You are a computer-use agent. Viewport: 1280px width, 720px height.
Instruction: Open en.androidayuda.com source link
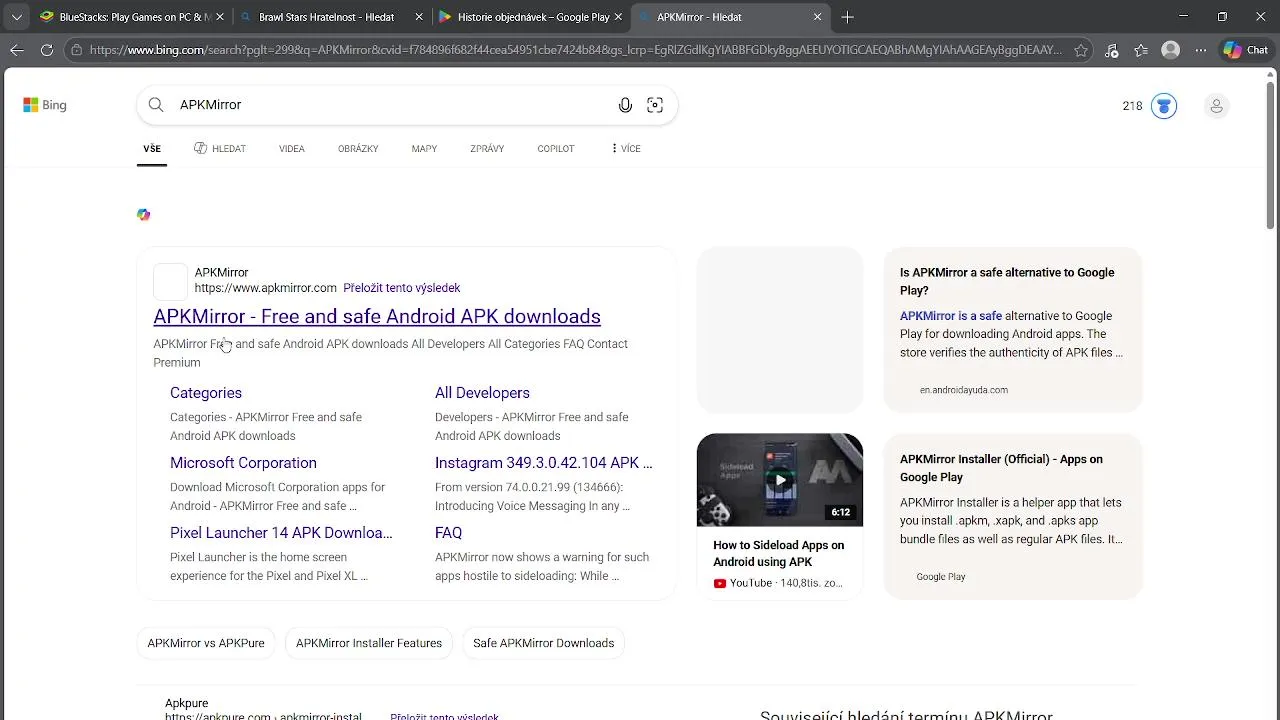click(x=964, y=390)
